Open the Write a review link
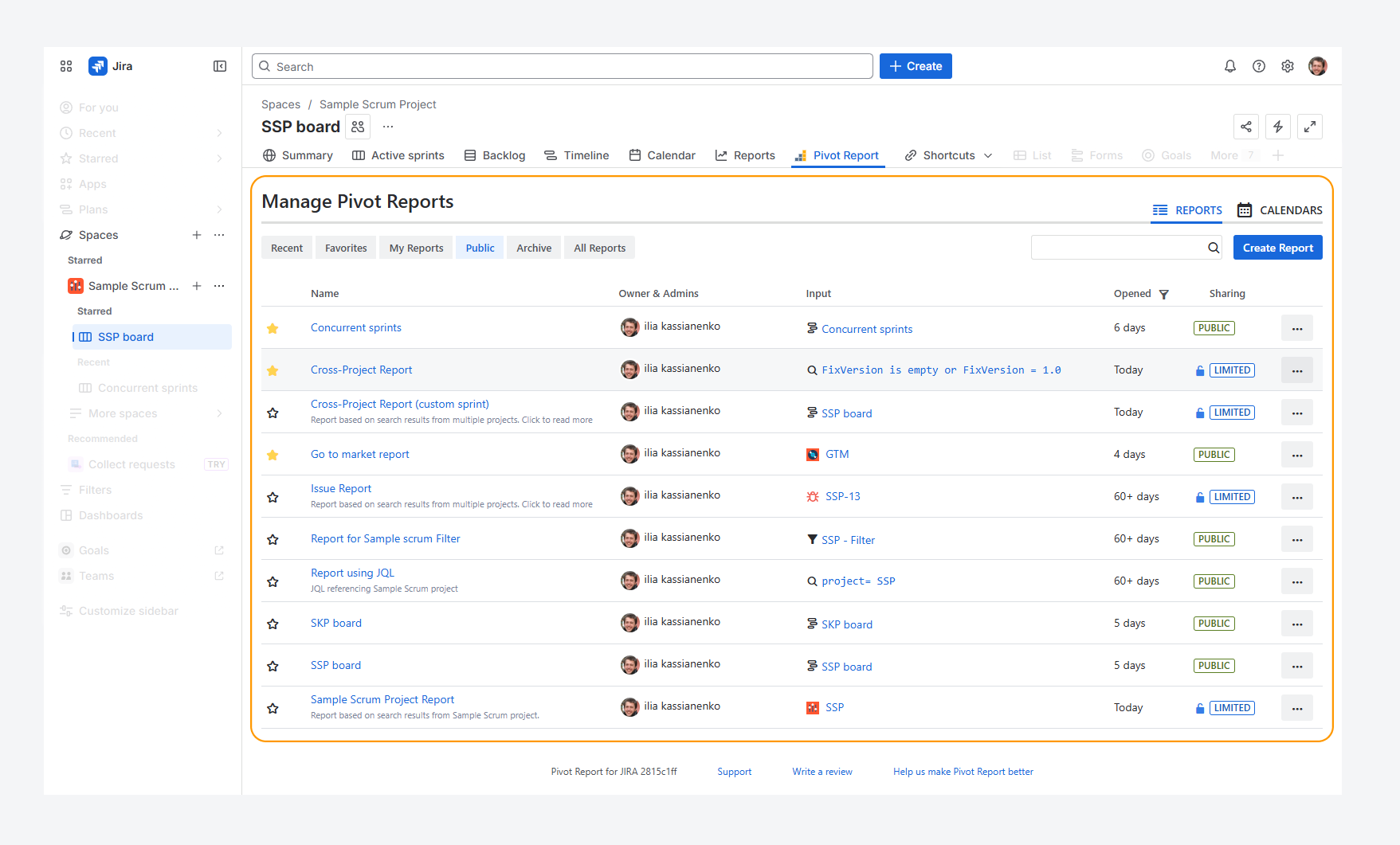The image size is (1400, 845). [x=822, y=772]
